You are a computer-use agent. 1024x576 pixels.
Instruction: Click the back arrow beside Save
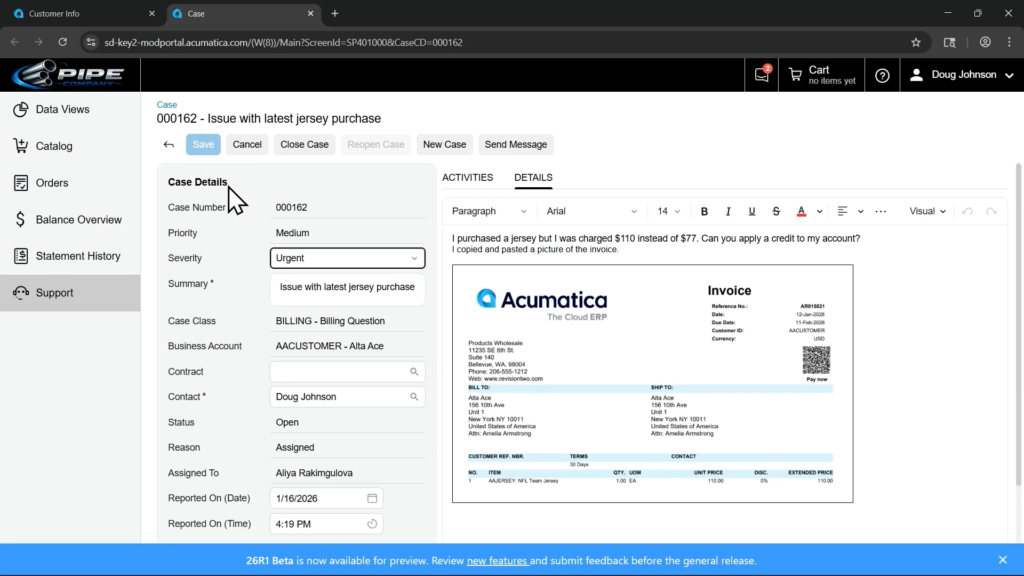tap(169, 144)
